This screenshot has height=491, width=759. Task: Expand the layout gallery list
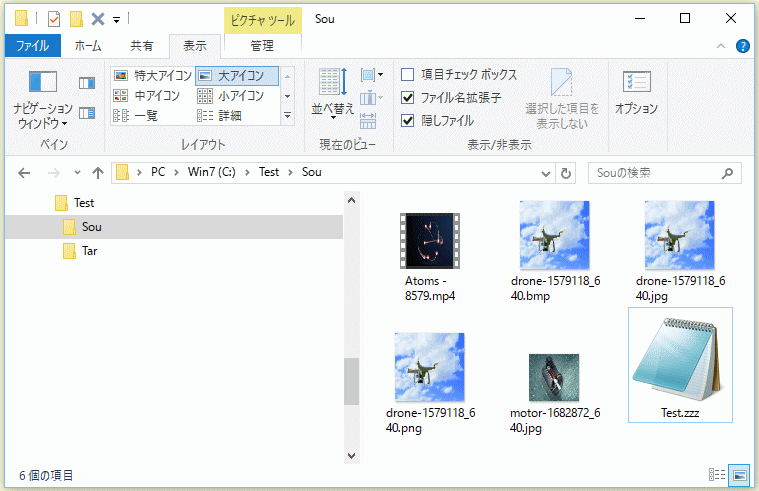(288, 116)
